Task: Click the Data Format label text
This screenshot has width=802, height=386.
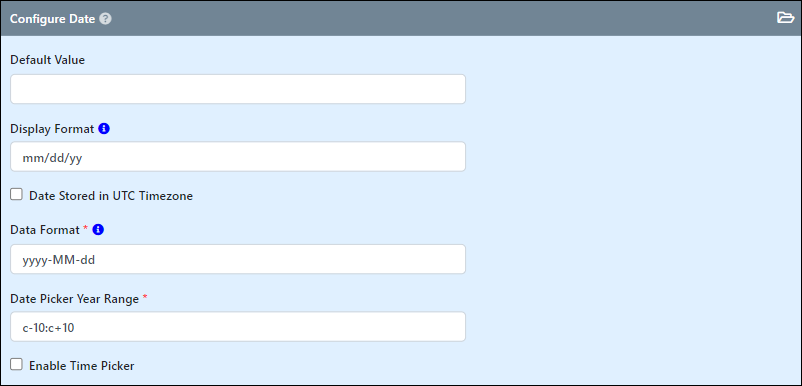Action: (45, 230)
